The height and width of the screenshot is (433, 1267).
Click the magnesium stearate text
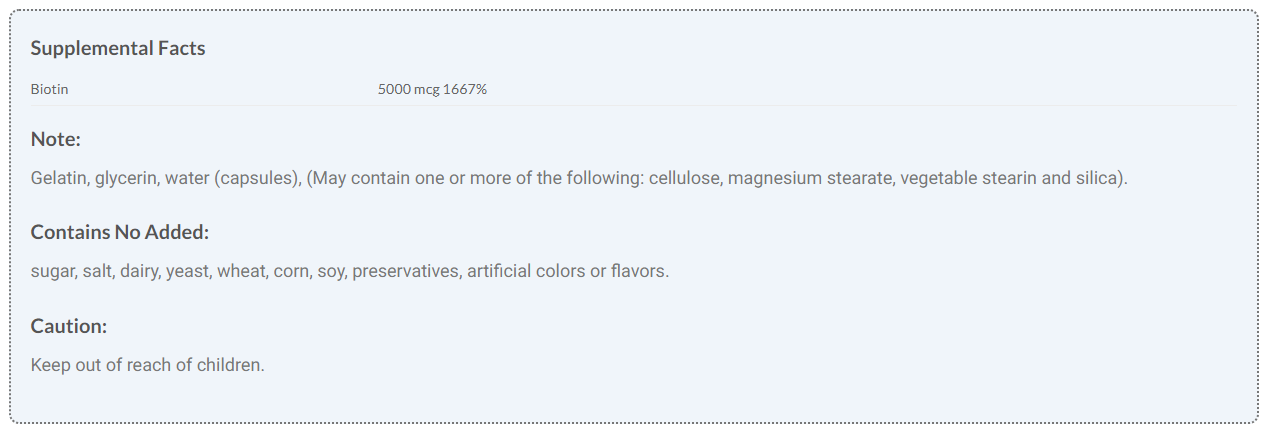tap(809, 178)
